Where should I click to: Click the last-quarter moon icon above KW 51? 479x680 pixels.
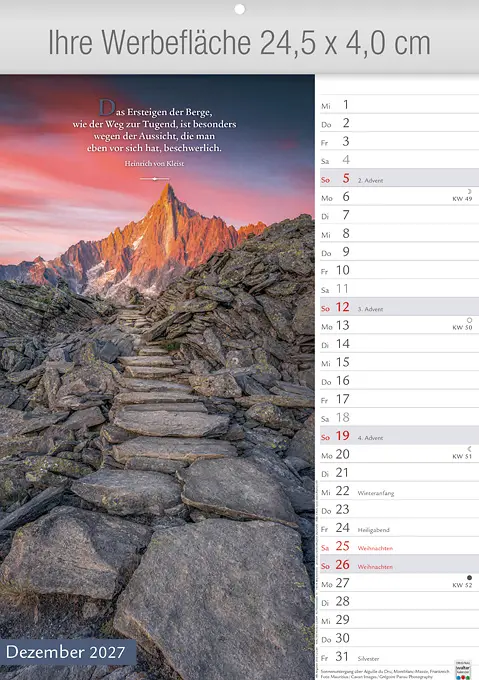click(x=469, y=449)
